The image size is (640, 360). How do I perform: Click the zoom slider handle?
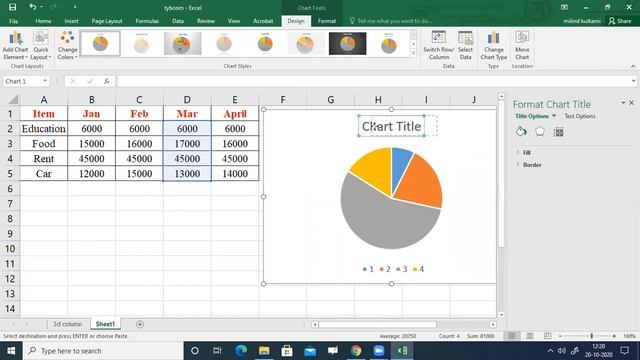(591, 336)
